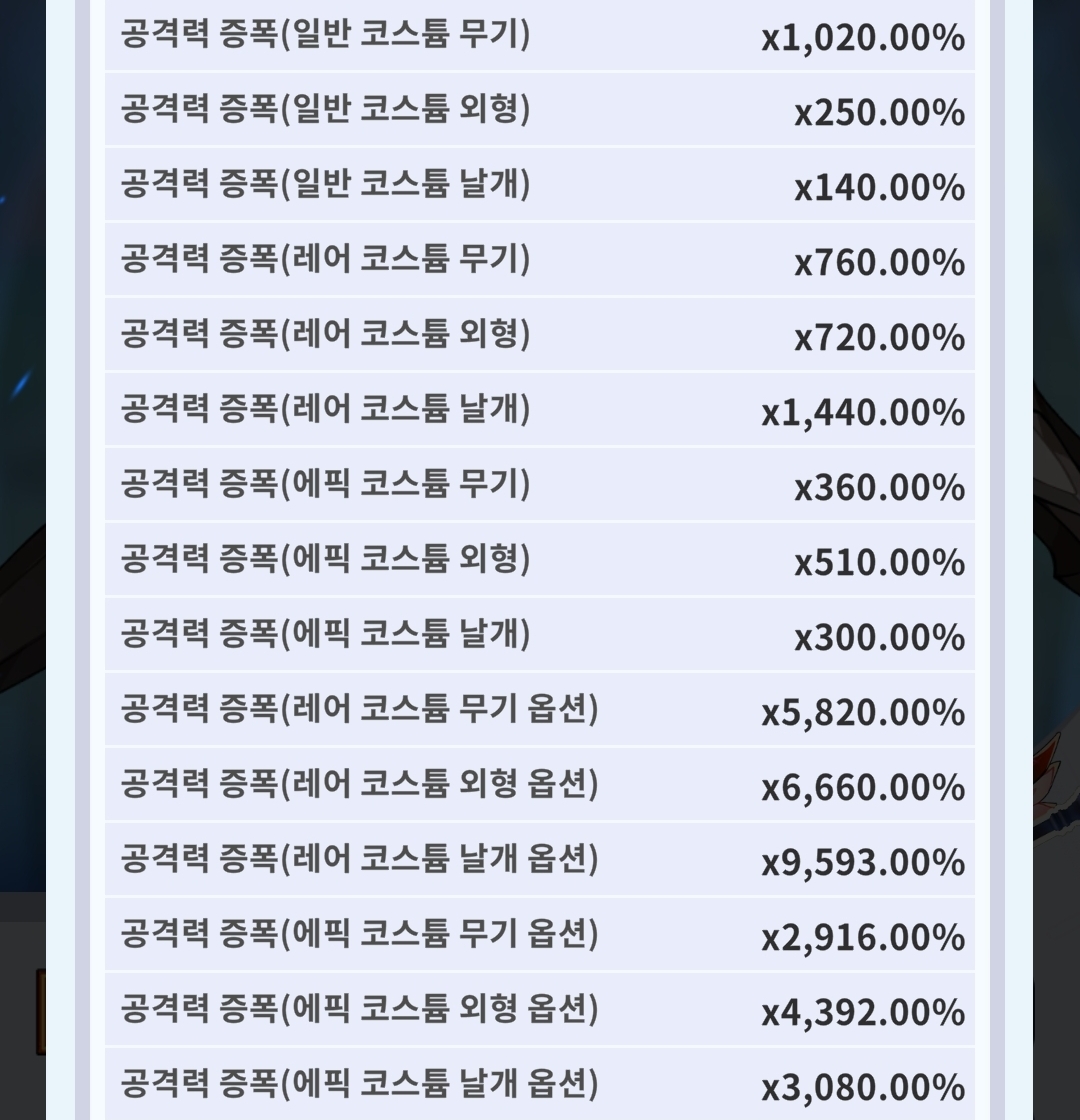Tap the 레어 코스튬 날개 옵션 row label
1080x1120 pixels.
359,859
